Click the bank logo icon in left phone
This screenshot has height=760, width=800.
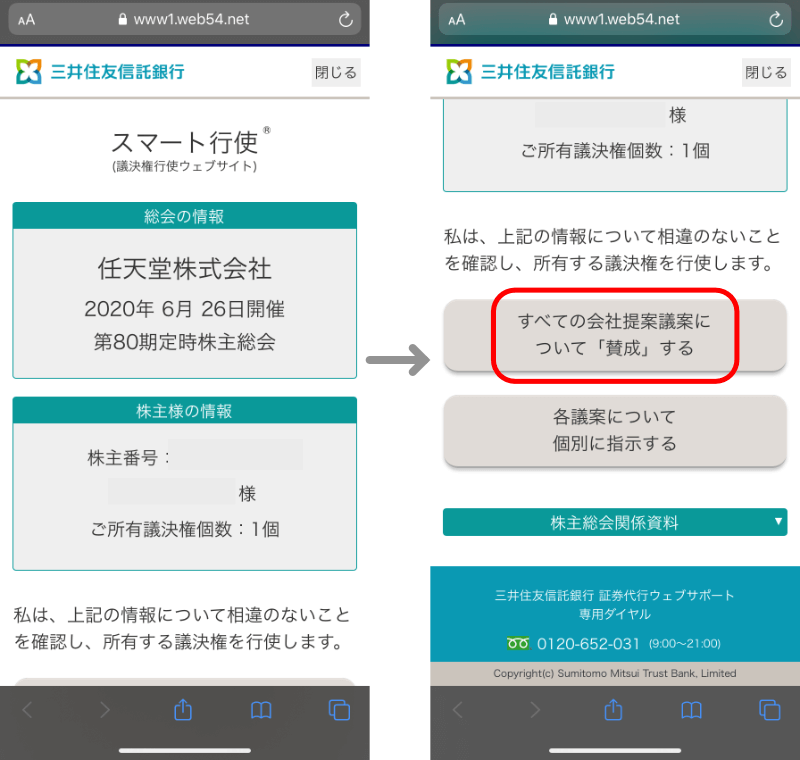(29, 71)
